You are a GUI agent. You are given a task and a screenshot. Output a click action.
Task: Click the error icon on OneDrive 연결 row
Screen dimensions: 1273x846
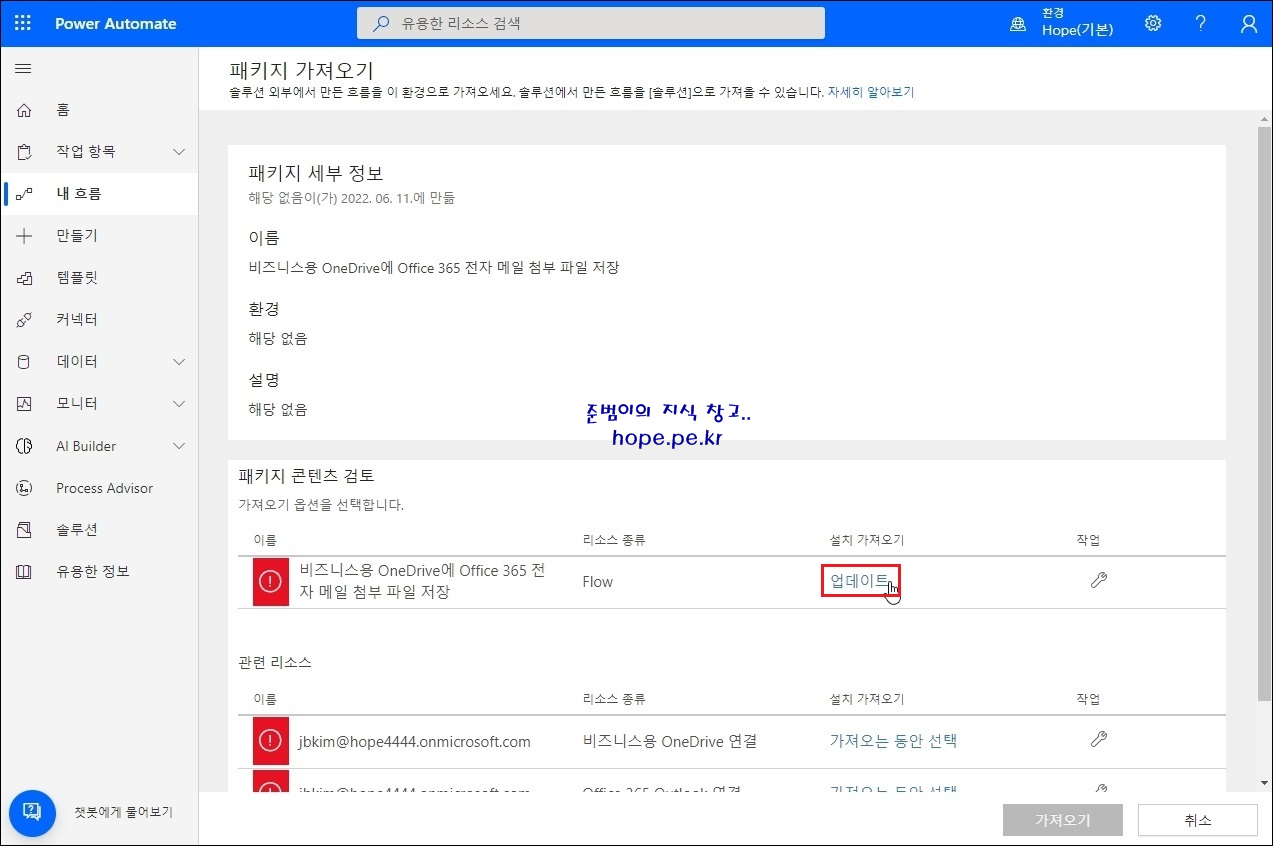click(x=270, y=741)
